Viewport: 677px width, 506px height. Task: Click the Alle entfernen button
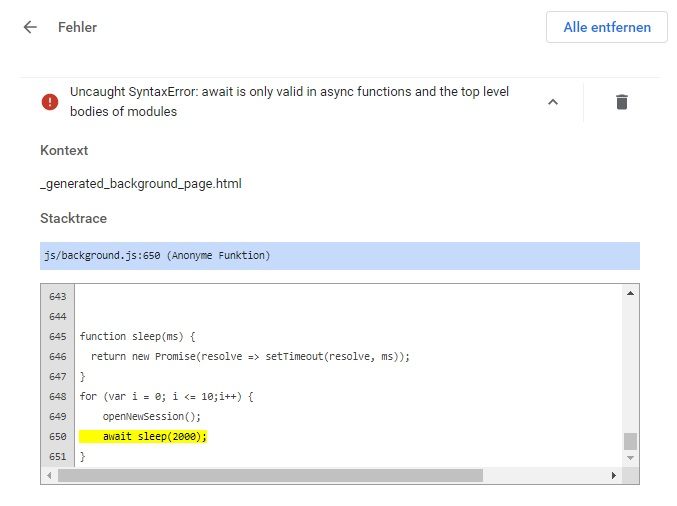607,27
